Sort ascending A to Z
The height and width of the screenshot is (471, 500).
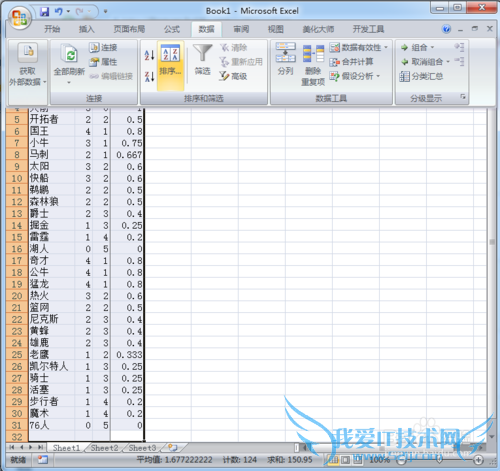coord(149,55)
